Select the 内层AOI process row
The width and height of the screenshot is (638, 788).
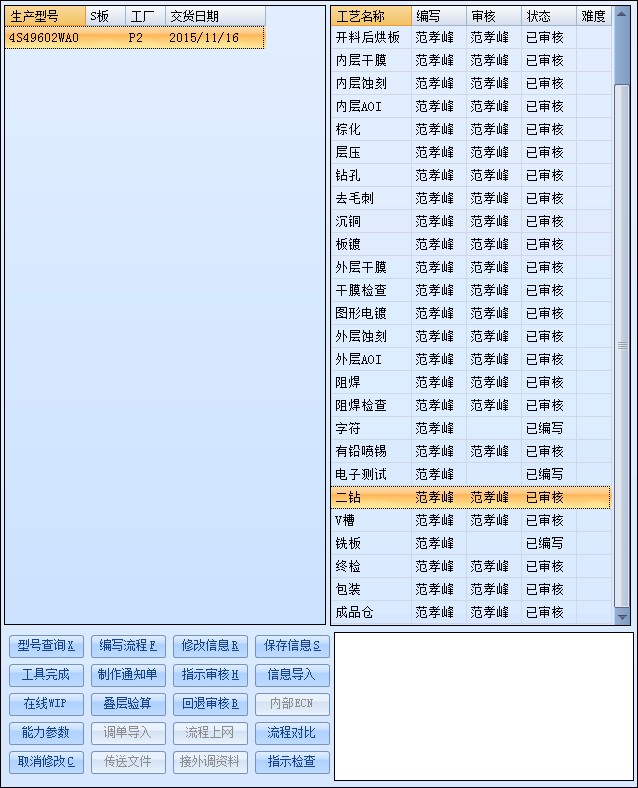point(471,107)
